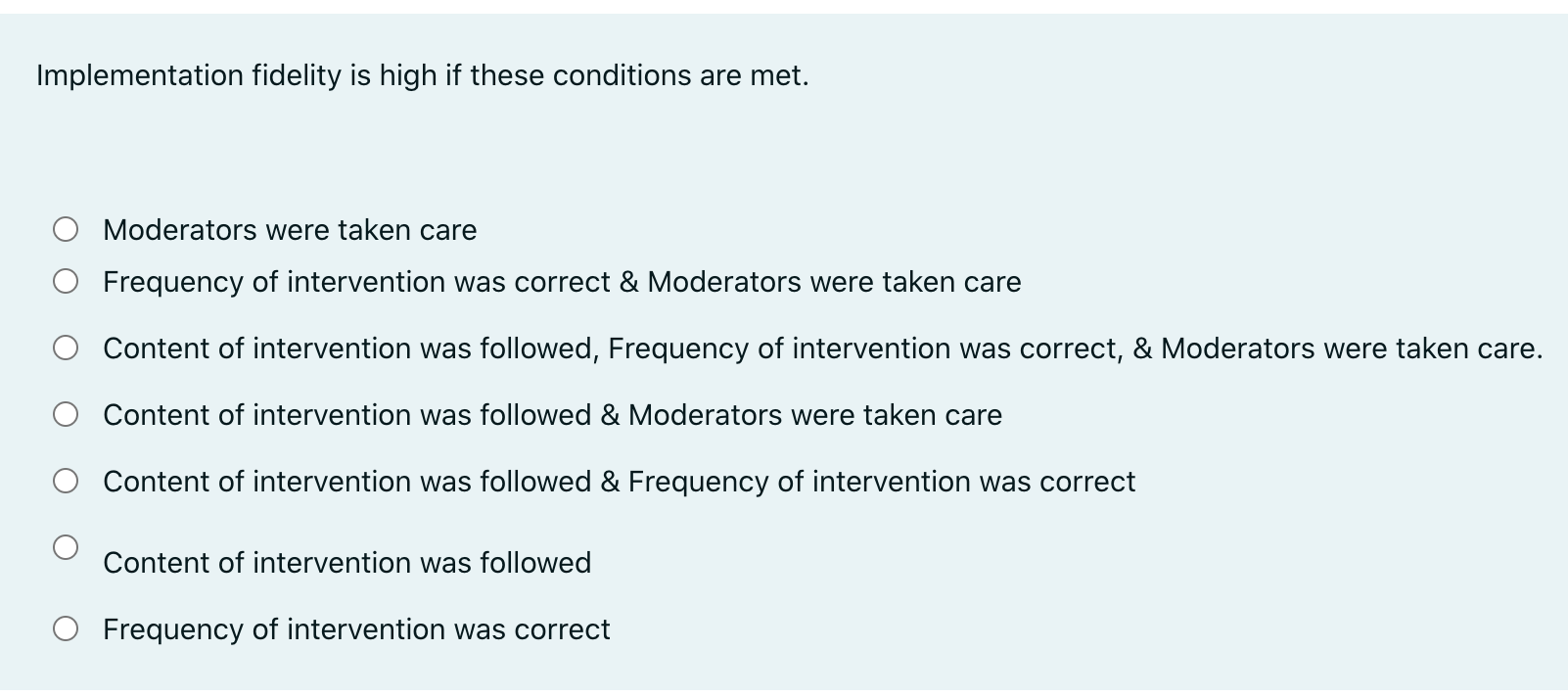
Task: Click the label 'Content of intervention was followed'
Action: click(x=346, y=563)
